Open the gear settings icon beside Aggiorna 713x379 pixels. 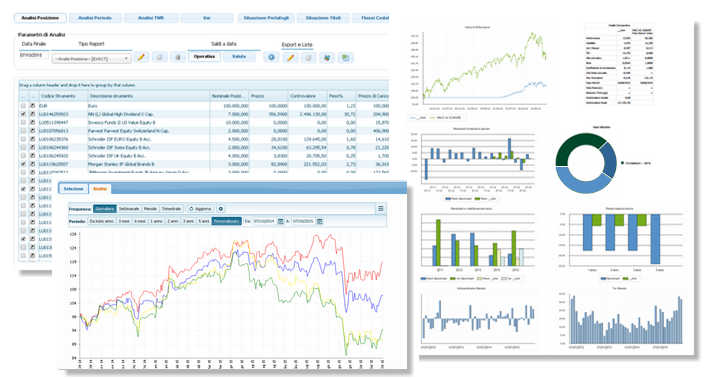(x=221, y=209)
